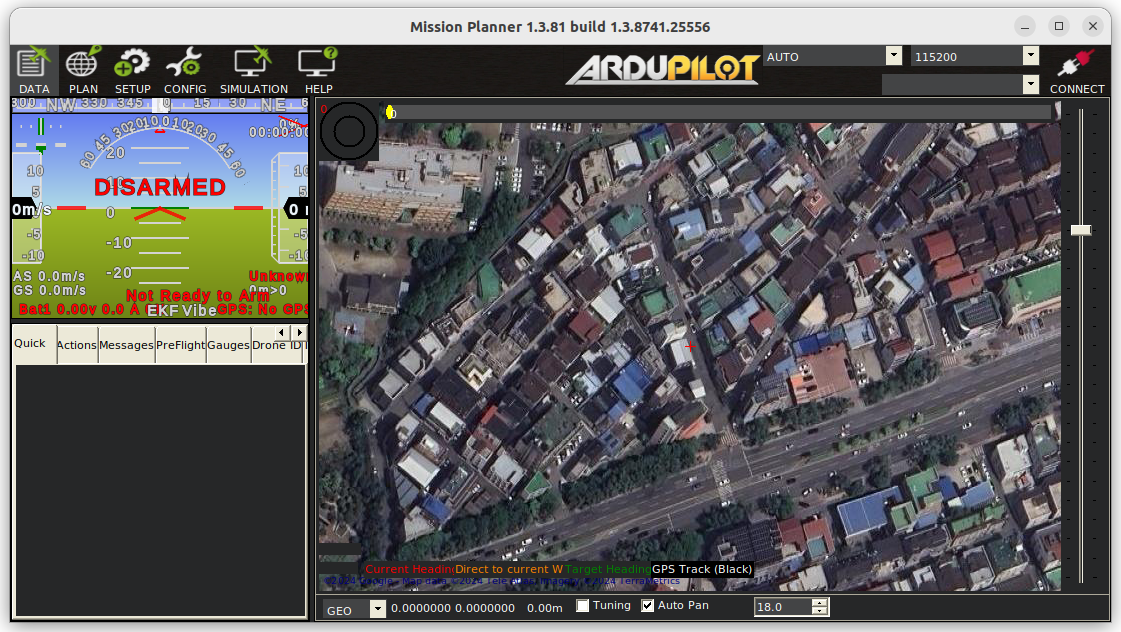The width and height of the screenshot is (1121, 632).
Task: Click the DISARMED status on HUD
Action: coord(160,187)
